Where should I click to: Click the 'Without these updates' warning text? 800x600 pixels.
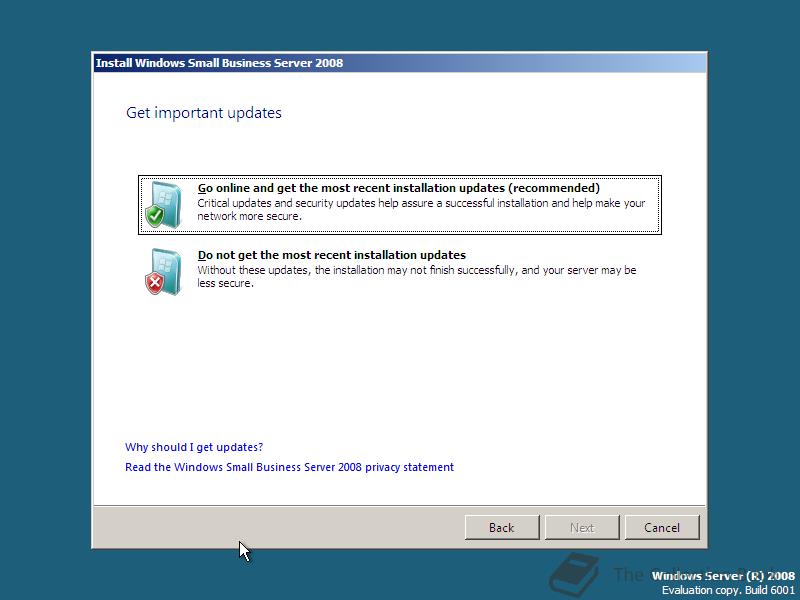[416, 277]
